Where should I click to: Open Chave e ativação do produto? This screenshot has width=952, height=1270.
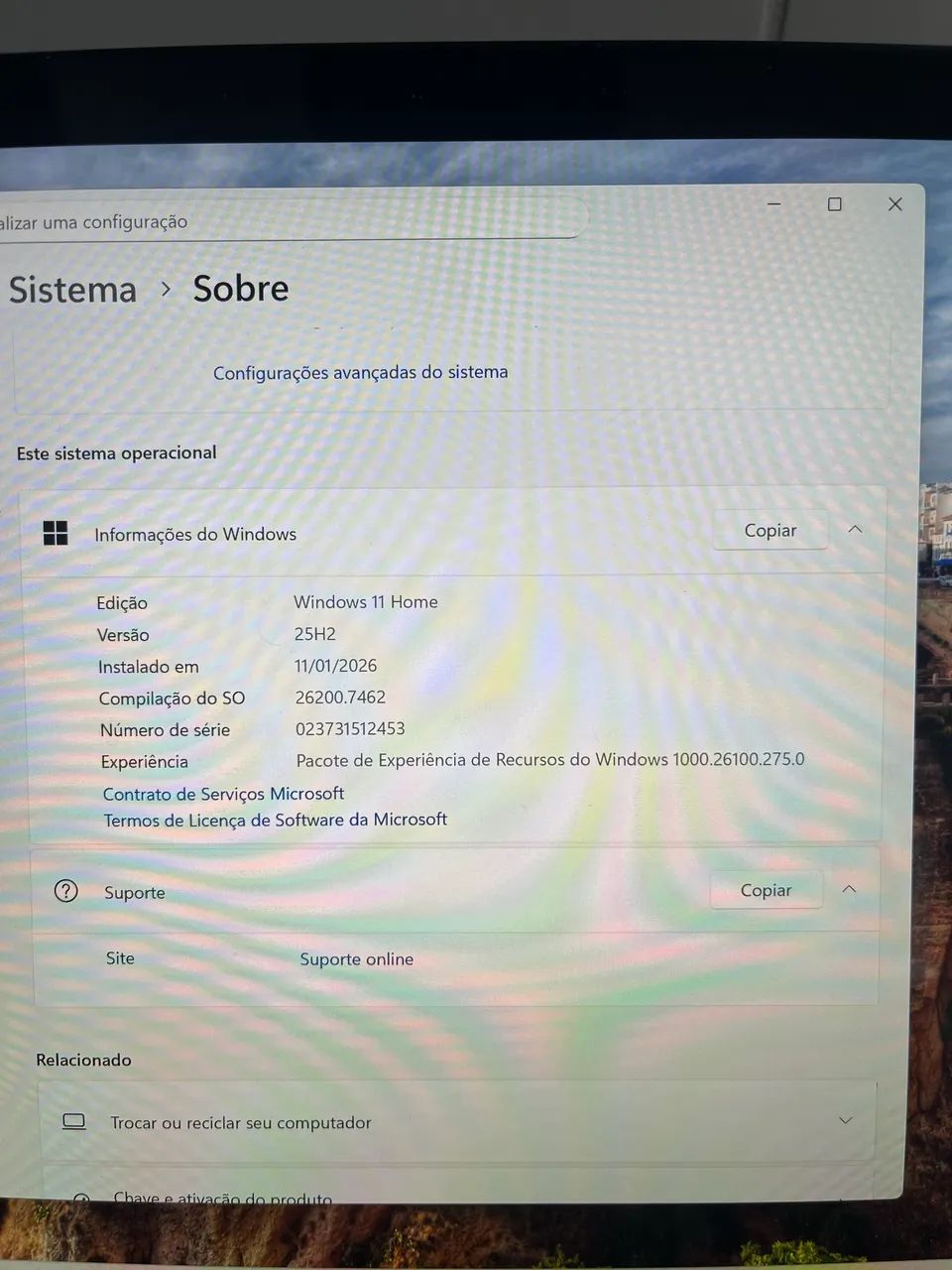pyautogui.click(x=222, y=1199)
